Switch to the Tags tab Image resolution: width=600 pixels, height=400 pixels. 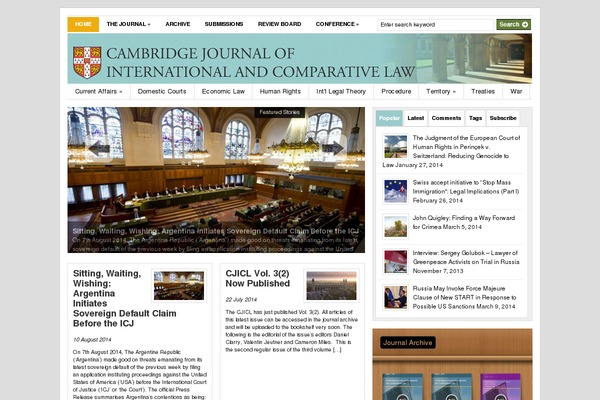point(475,118)
